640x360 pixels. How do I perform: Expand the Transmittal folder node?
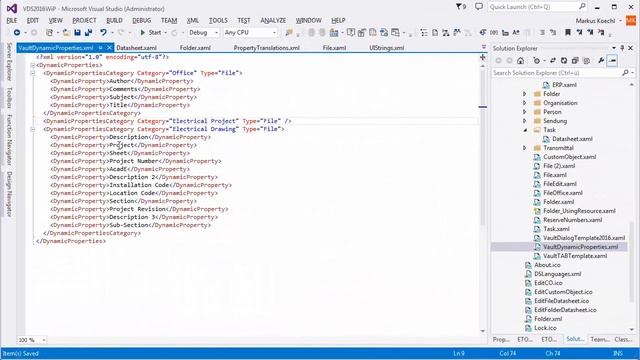click(x=525, y=148)
